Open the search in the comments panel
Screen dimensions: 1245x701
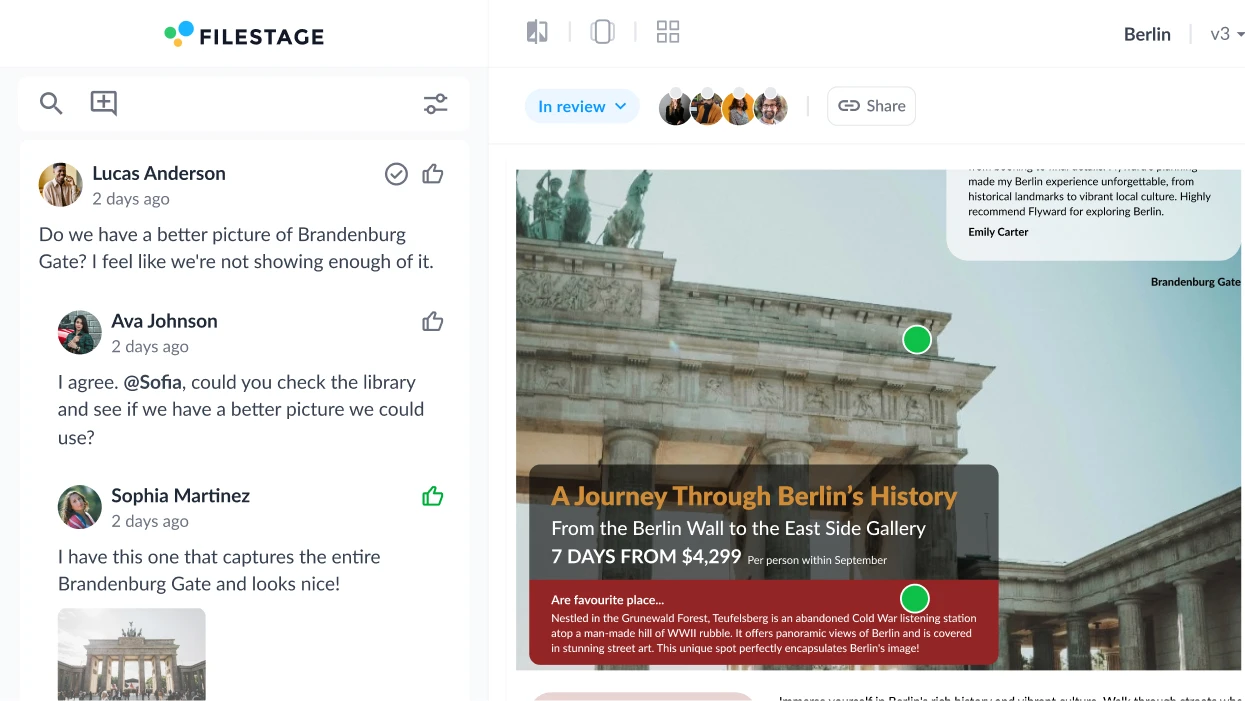point(51,103)
